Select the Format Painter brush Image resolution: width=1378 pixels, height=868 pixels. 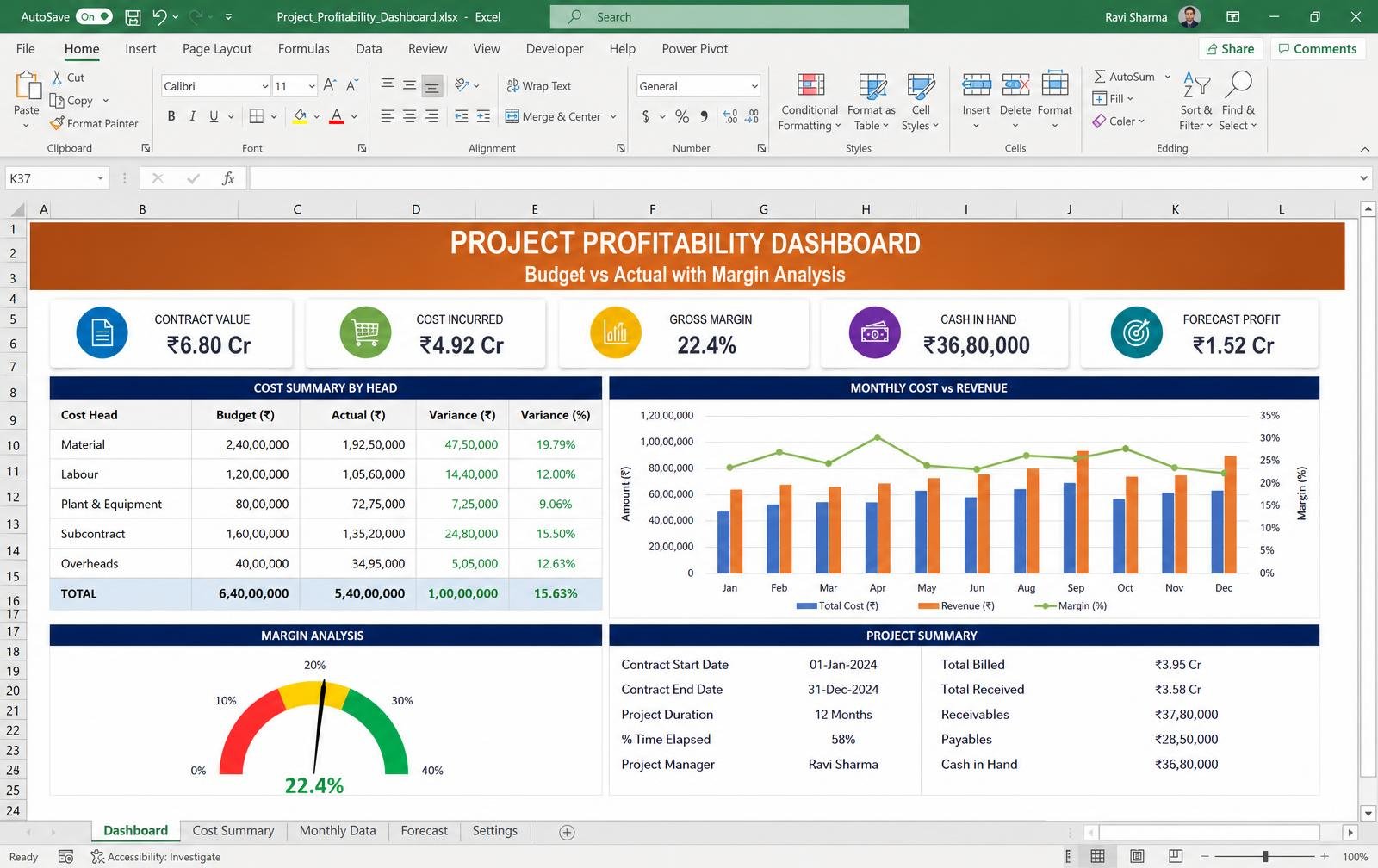[x=57, y=123]
